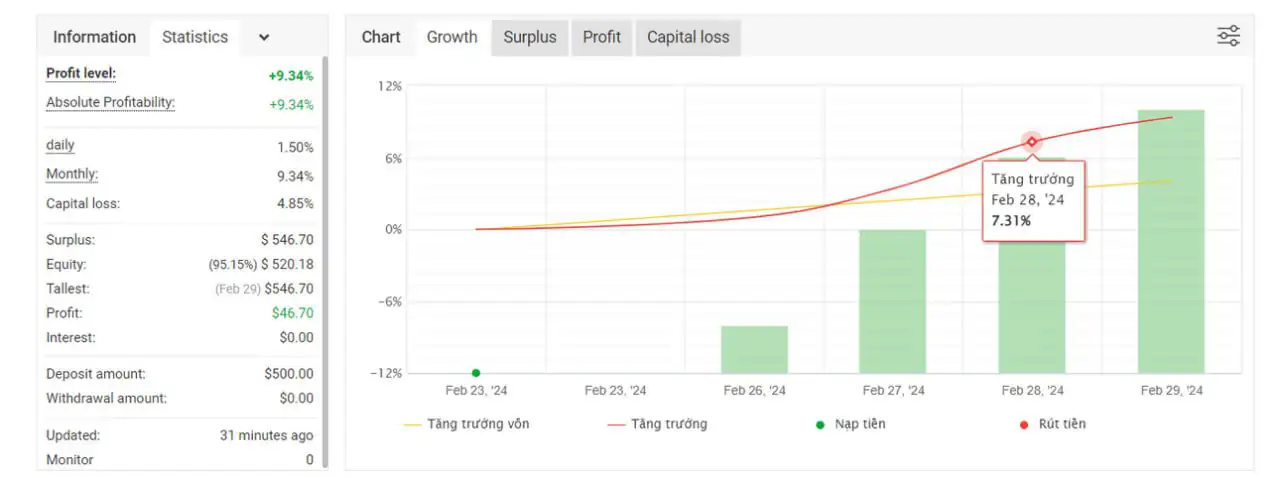Switch to the Statistics tab
The height and width of the screenshot is (478, 1280).
pyautogui.click(x=195, y=37)
